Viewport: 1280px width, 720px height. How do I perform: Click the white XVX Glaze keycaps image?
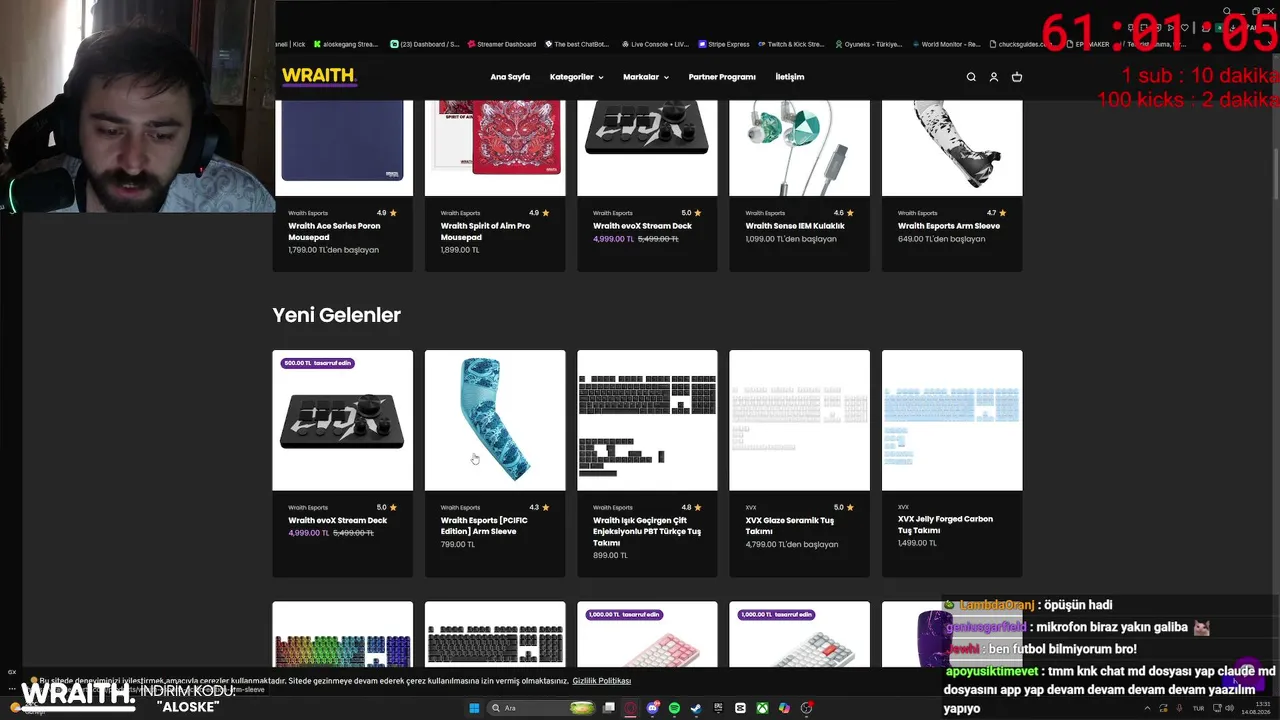[x=799, y=420]
